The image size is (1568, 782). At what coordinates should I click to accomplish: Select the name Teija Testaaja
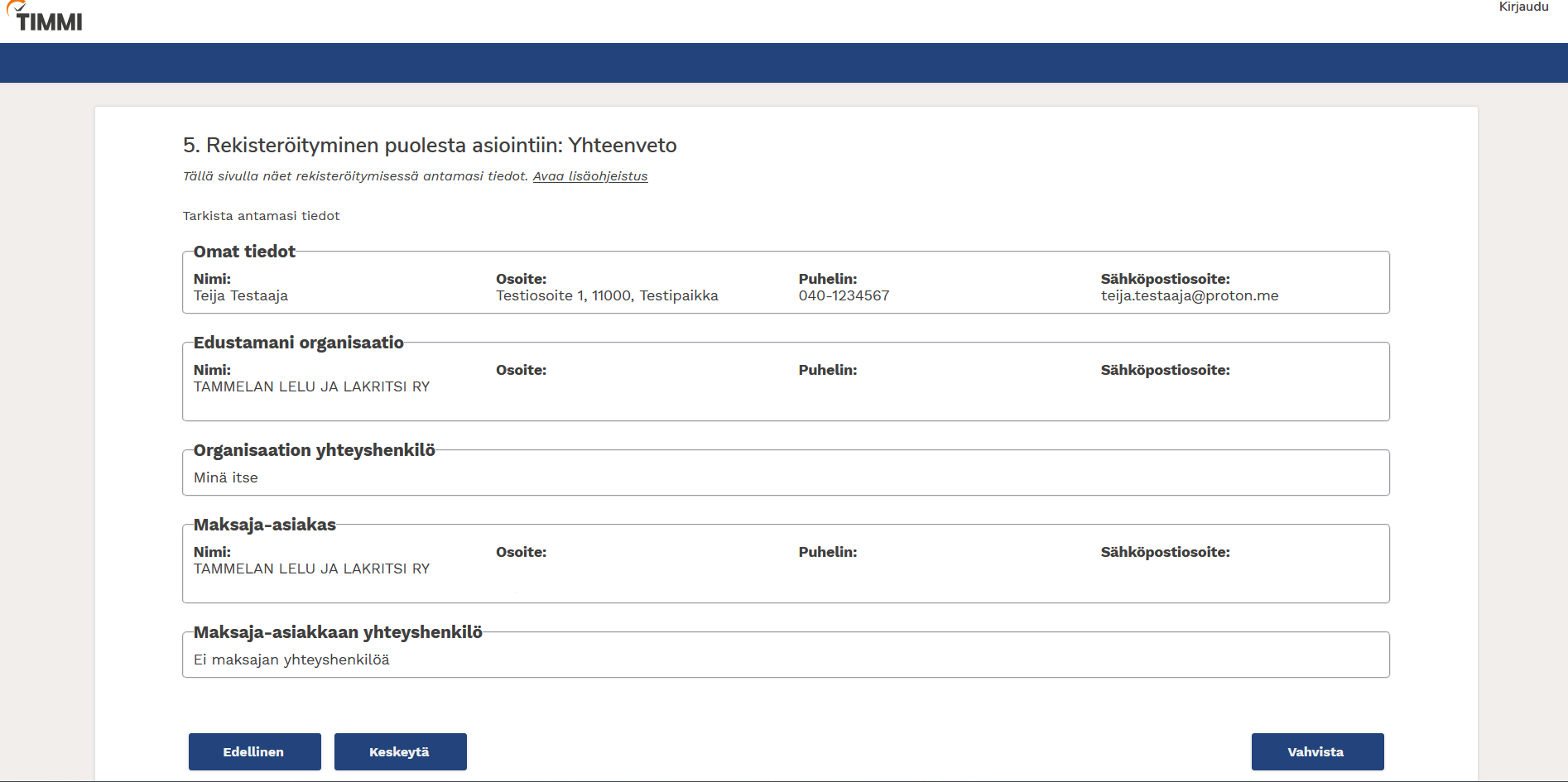tap(241, 296)
